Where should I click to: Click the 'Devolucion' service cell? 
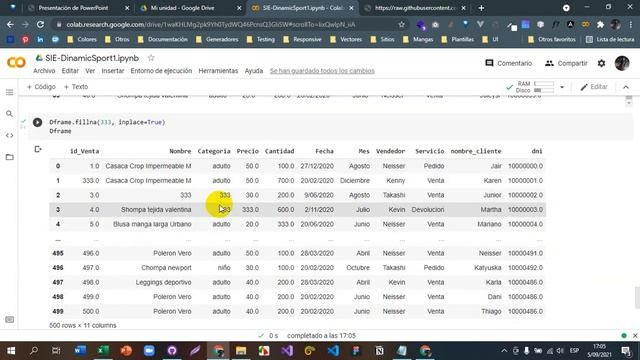(428, 210)
